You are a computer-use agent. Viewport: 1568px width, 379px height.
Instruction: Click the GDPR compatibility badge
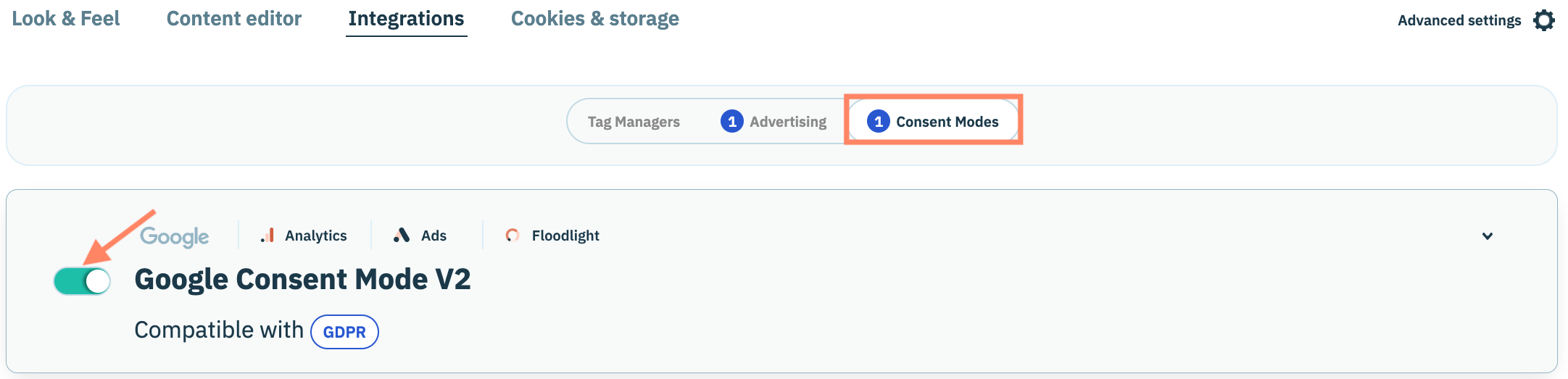(344, 332)
